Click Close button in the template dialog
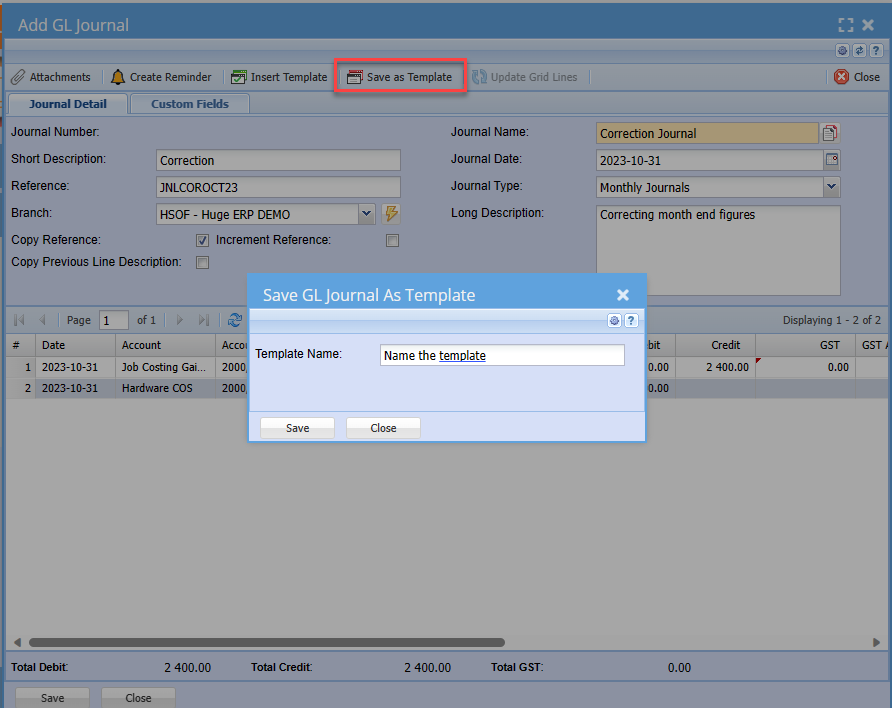 click(383, 428)
